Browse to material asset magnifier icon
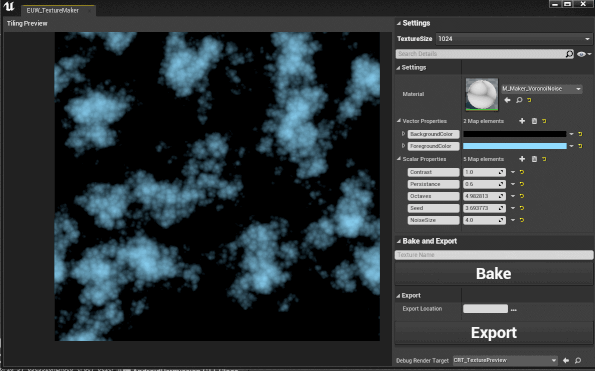This screenshot has width=595, height=371. [x=519, y=100]
